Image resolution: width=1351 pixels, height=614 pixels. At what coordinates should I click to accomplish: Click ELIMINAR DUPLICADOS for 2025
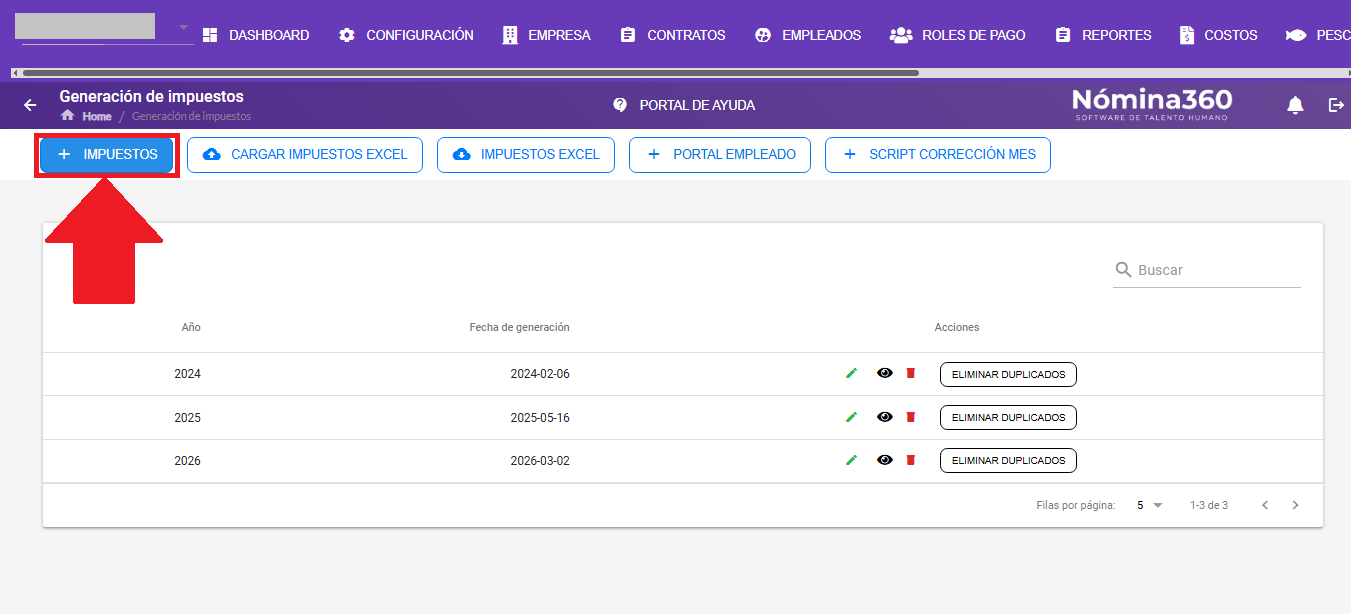point(1008,417)
